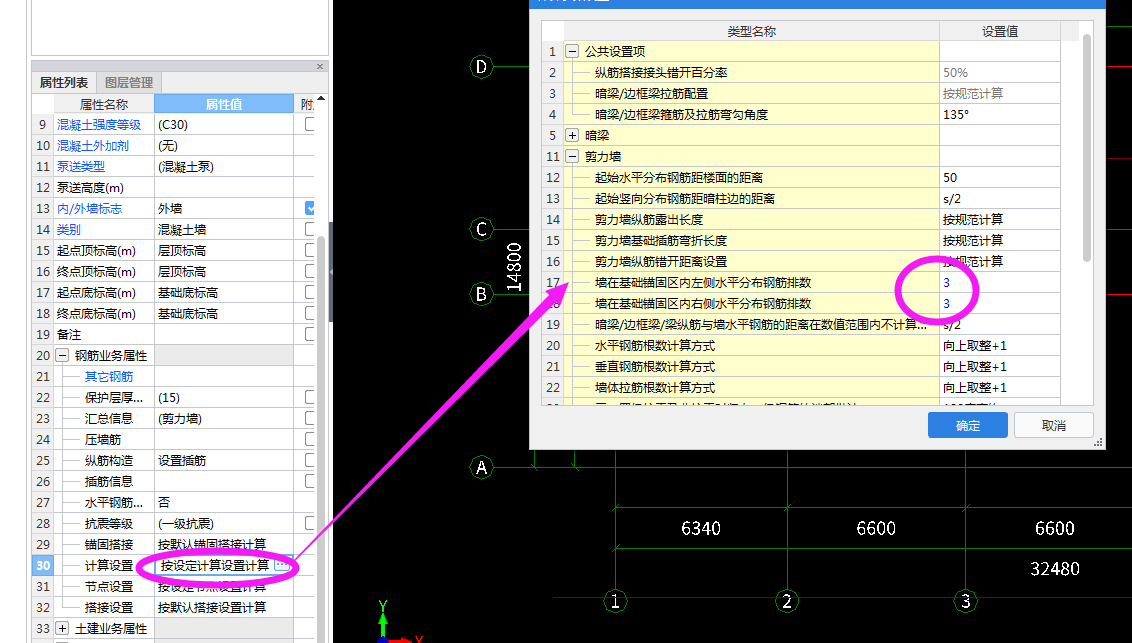The width and height of the screenshot is (1132, 643).
Task: Click axis bubble C on the drawing
Action: tap(482, 229)
